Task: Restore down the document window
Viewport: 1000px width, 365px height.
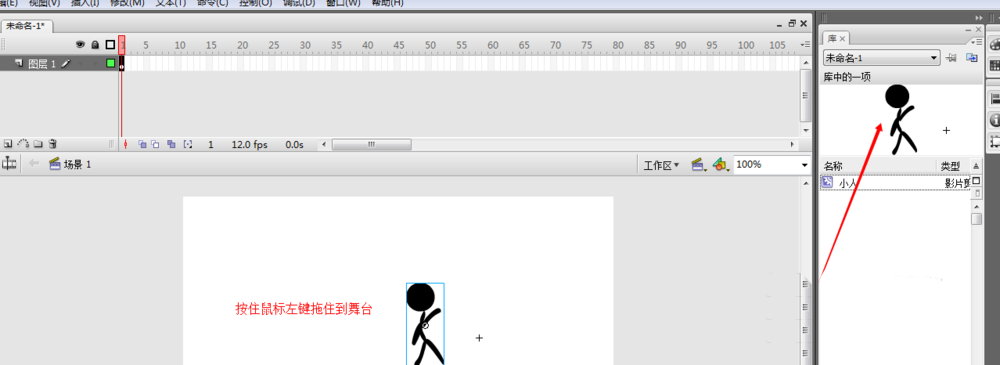Action: point(792,24)
